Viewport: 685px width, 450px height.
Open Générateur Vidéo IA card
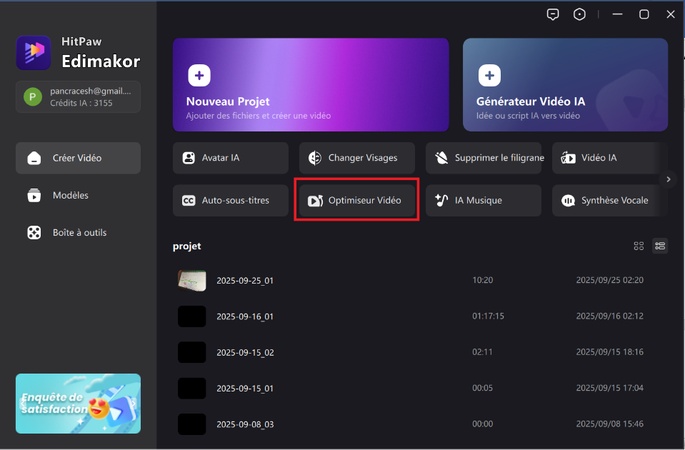coord(565,85)
